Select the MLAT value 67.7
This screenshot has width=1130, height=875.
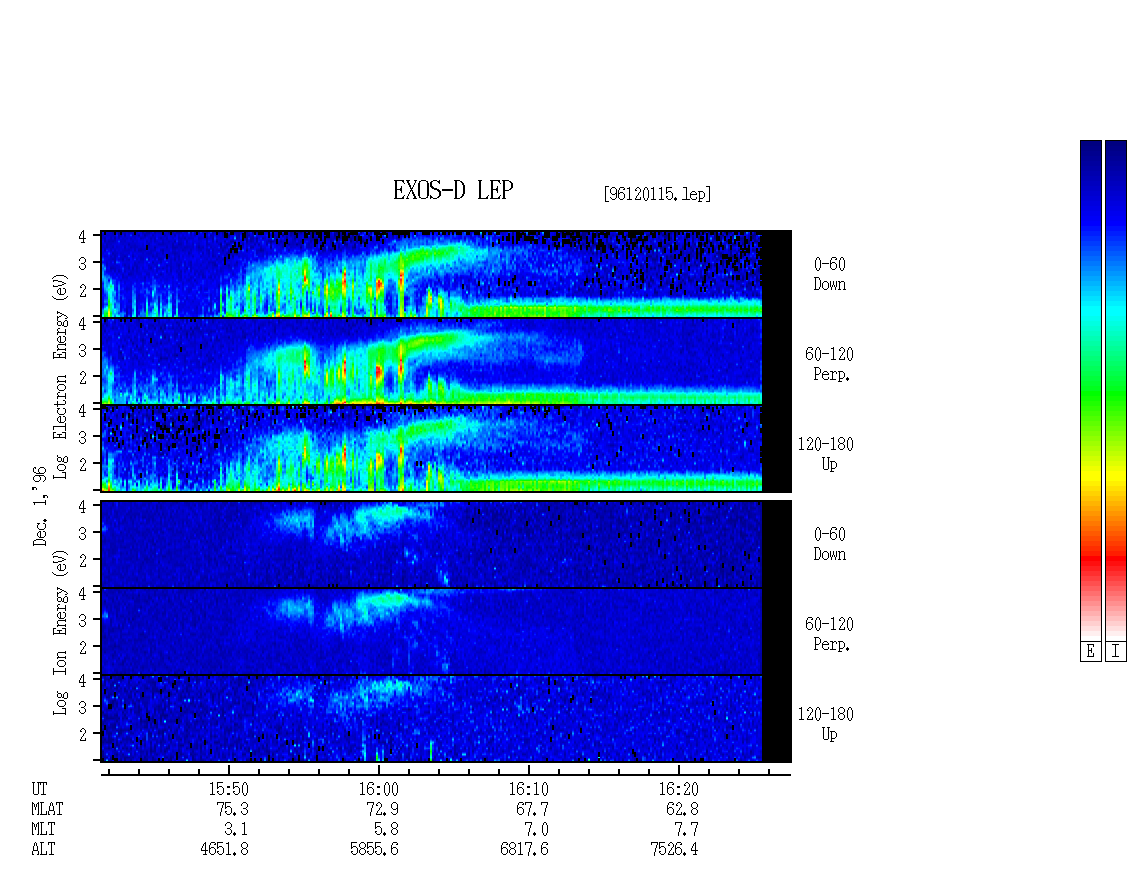click(532, 809)
